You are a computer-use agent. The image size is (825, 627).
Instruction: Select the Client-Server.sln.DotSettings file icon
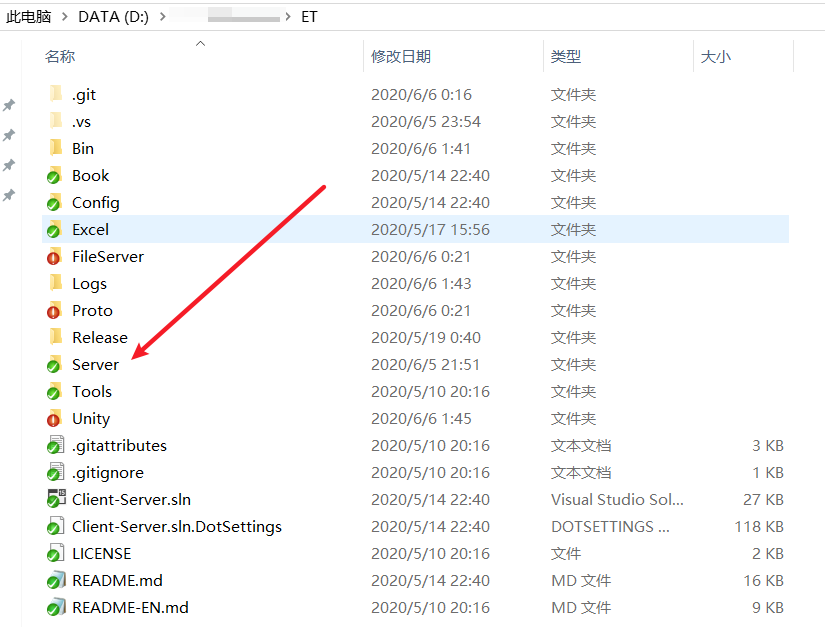(x=55, y=526)
